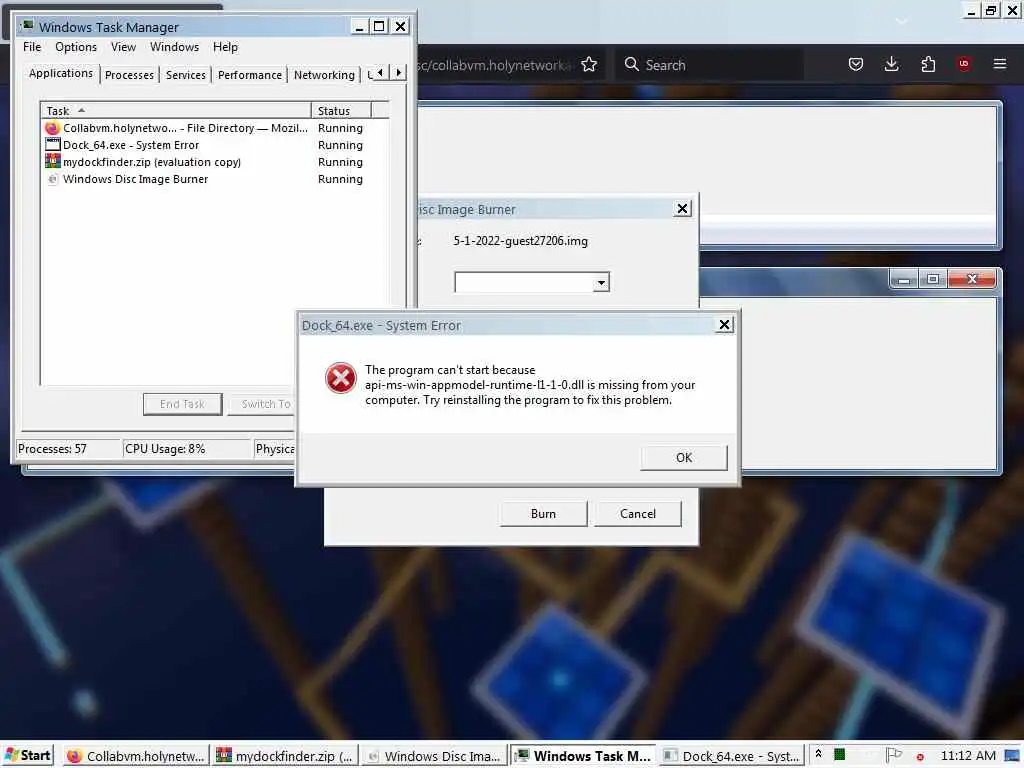Open the View menu
This screenshot has height=768, width=1024.
point(123,47)
